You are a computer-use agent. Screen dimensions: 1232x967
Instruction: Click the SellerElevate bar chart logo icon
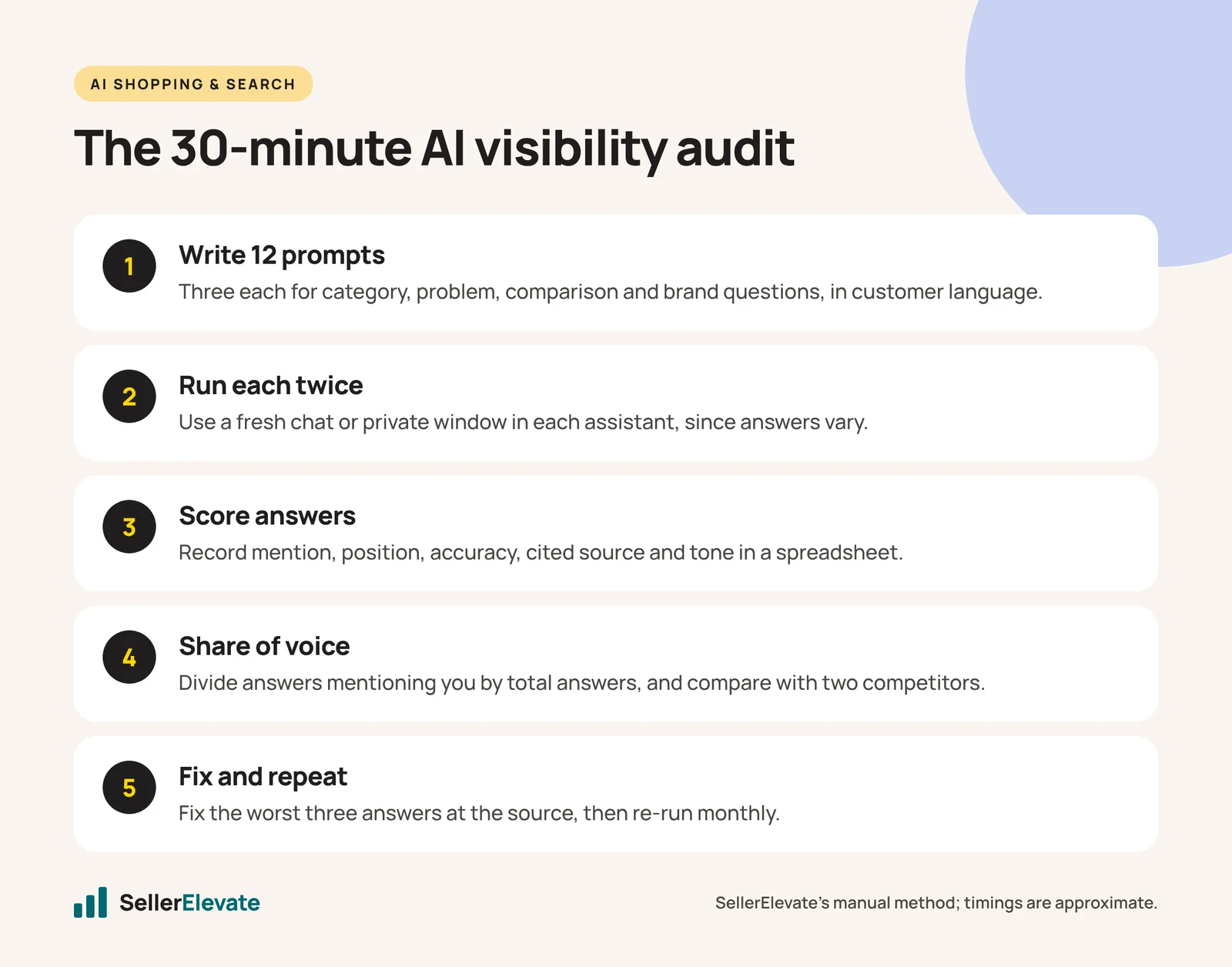click(x=90, y=902)
